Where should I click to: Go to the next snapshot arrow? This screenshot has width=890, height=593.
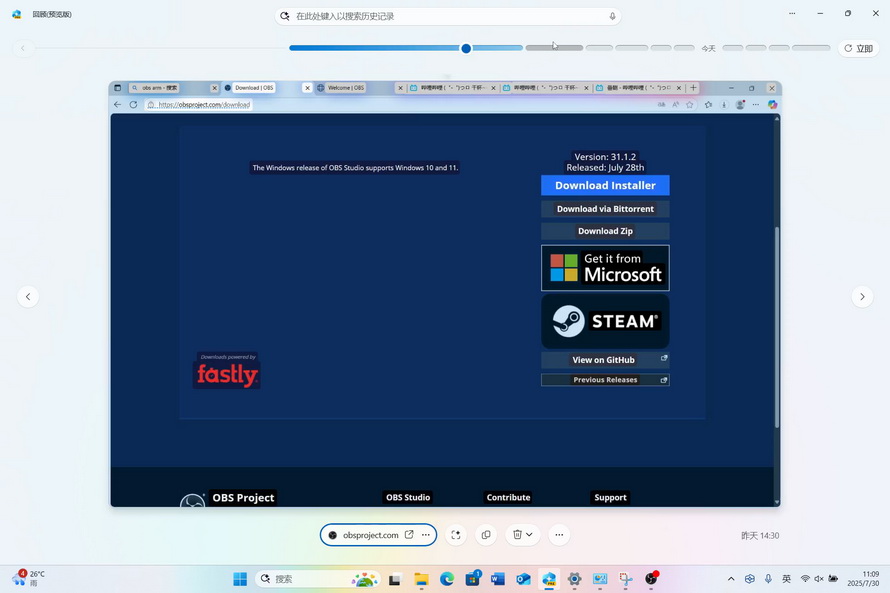point(862,297)
